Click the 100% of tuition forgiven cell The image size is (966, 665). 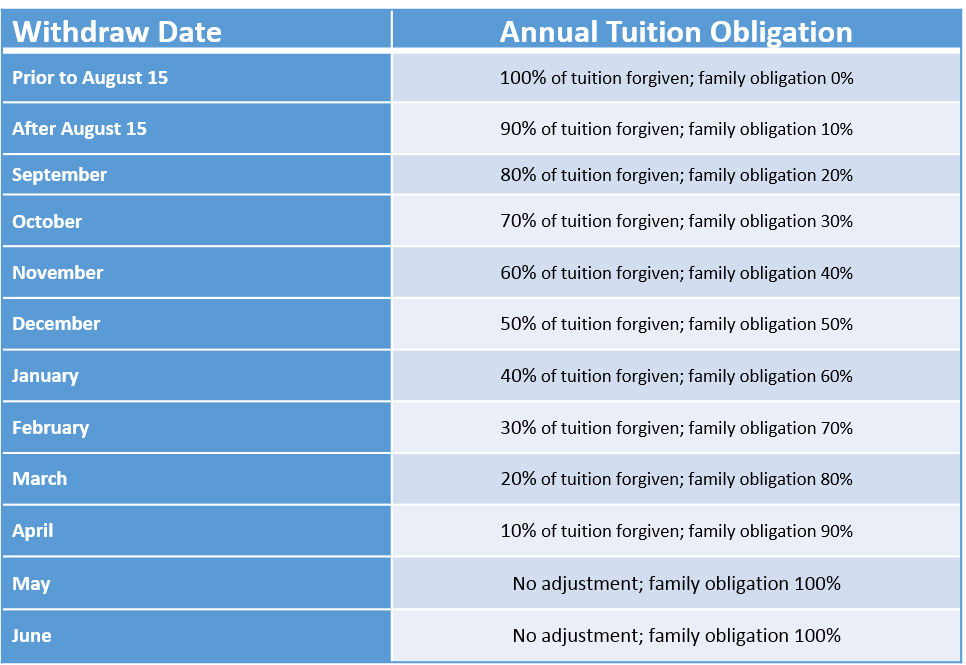tap(676, 78)
